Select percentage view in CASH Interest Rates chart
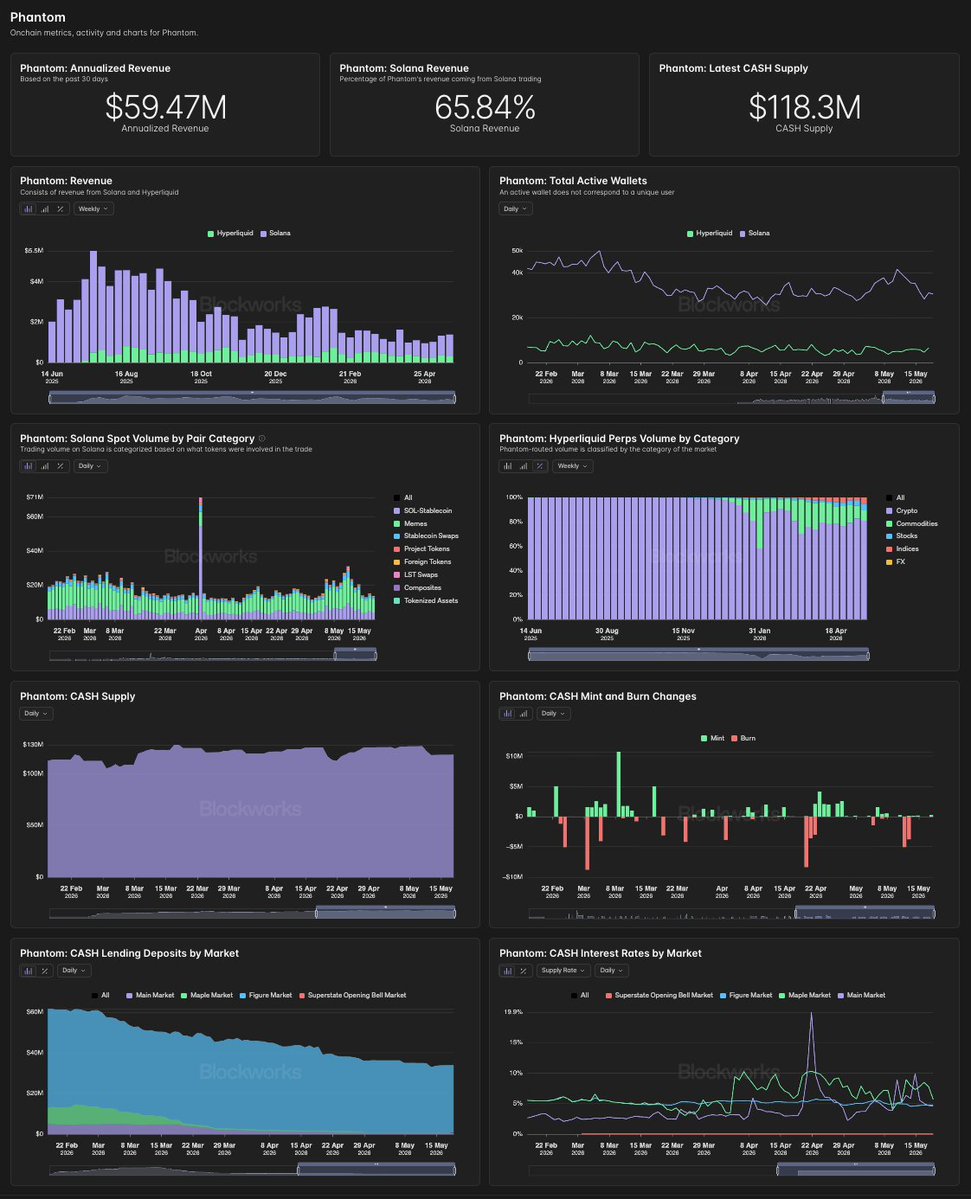Viewport: 971px width, 1199px height. click(x=524, y=970)
